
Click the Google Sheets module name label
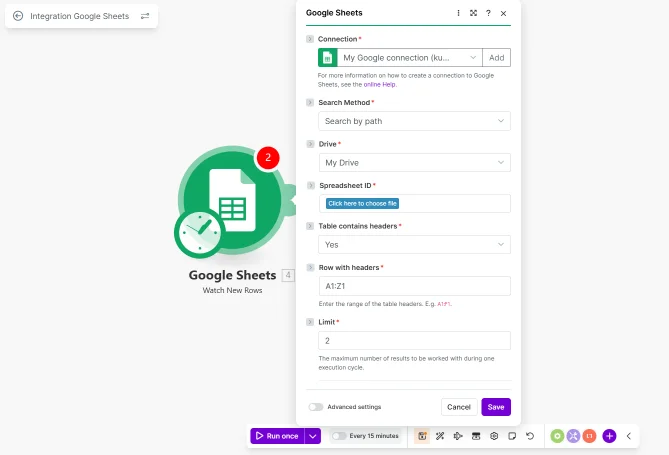pyautogui.click(x=233, y=275)
